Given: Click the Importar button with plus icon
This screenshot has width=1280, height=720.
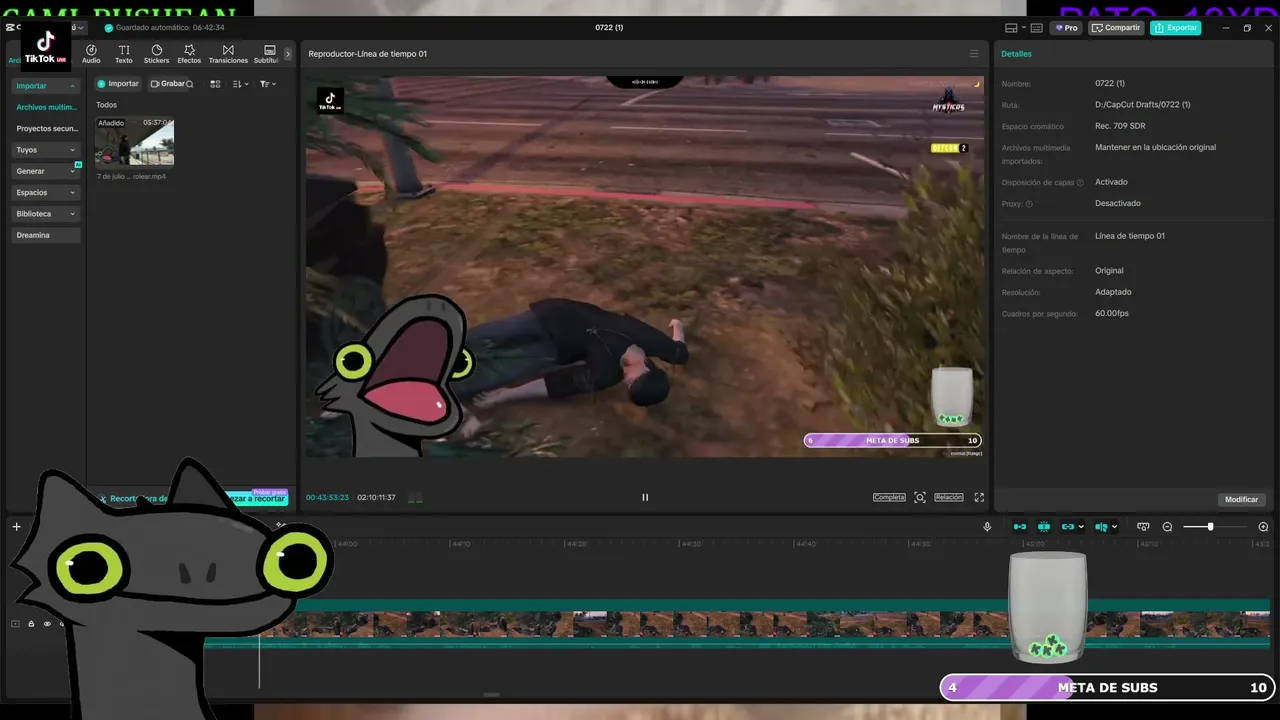Looking at the screenshot, I should pyautogui.click(x=118, y=84).
